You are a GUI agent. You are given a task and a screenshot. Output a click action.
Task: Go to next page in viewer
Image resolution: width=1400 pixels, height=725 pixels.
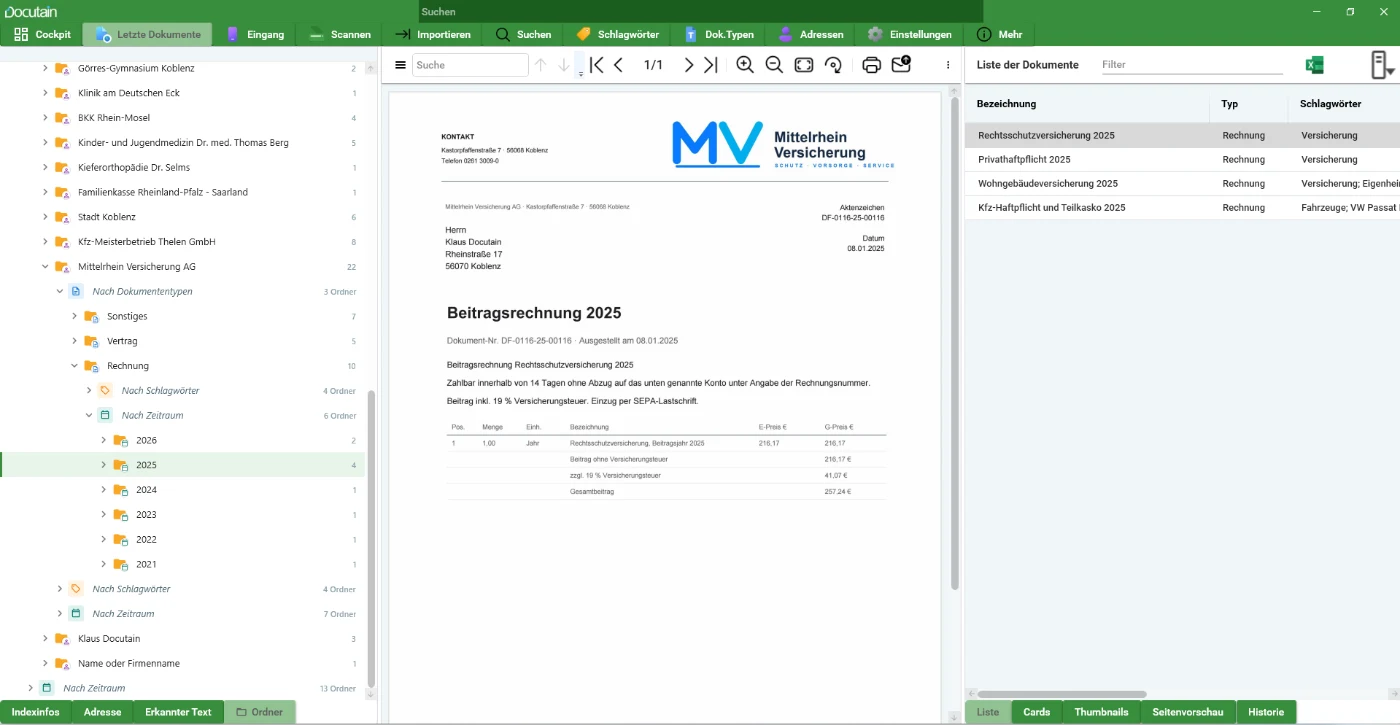pos(688,65)
